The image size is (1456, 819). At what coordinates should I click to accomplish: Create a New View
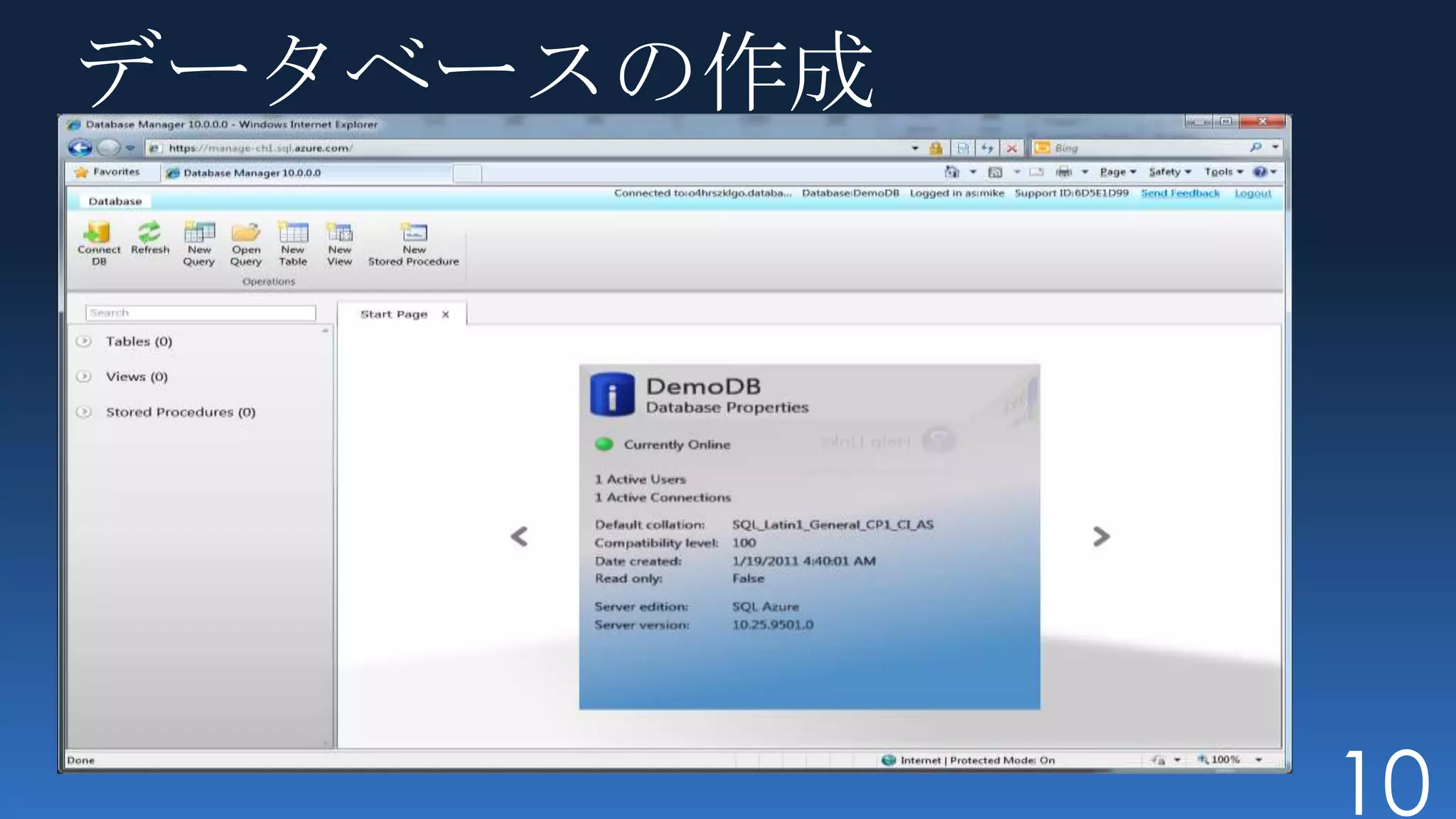pyautogui.click(x=340, y=244)
